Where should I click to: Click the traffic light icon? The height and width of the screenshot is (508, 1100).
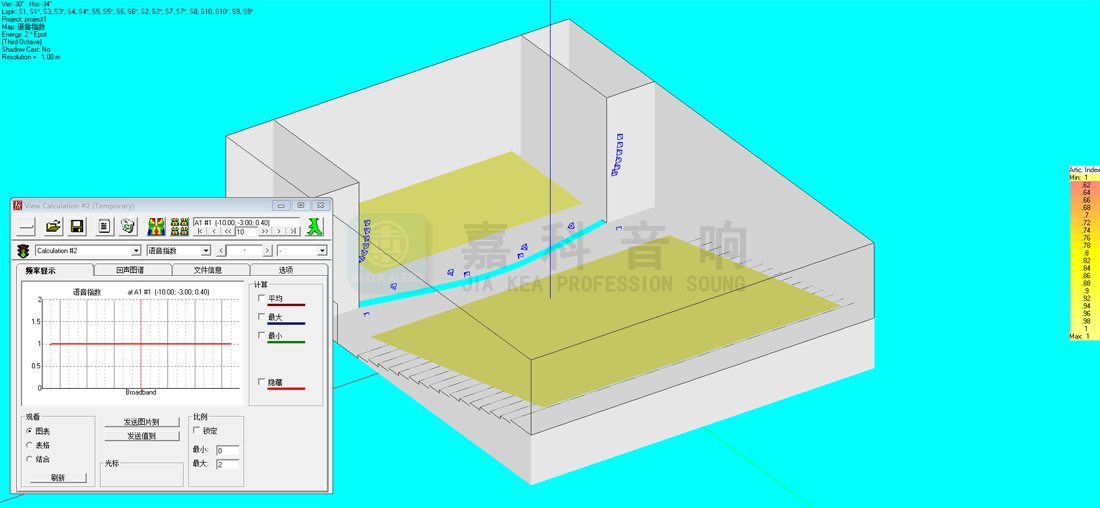[x=23, y=251]
